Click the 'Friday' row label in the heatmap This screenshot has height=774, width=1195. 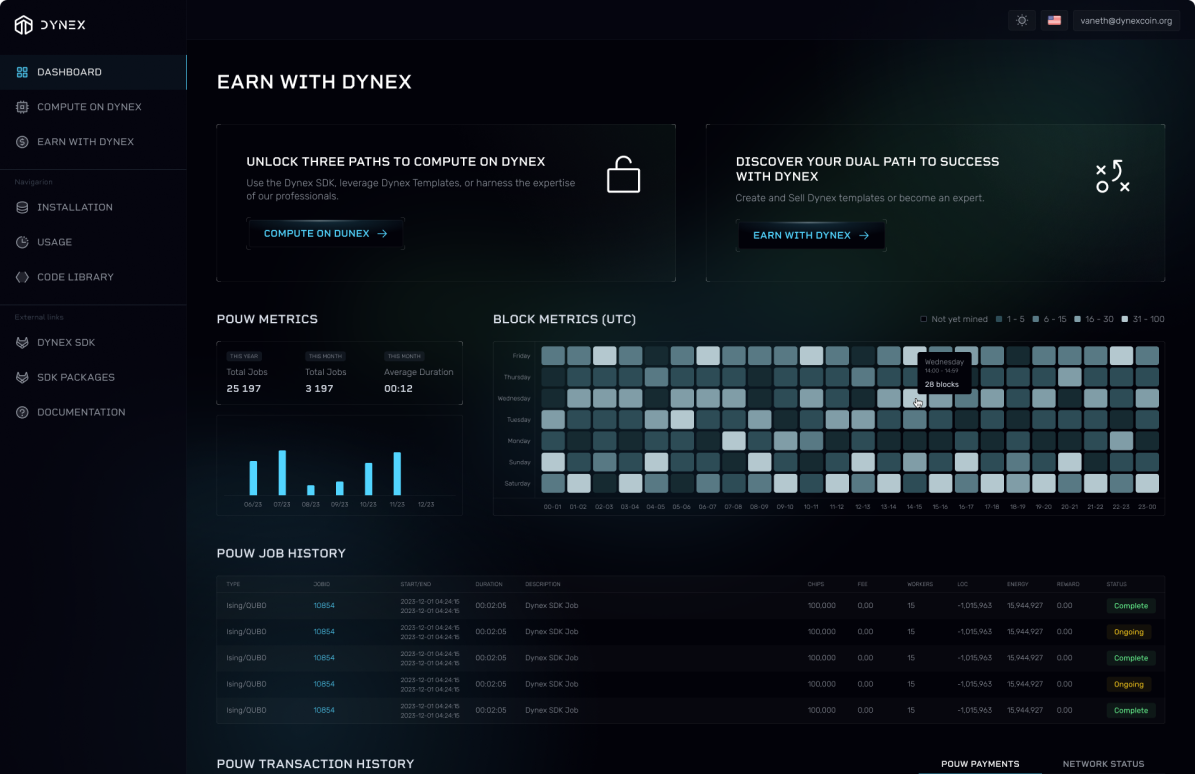click(521, 356)
